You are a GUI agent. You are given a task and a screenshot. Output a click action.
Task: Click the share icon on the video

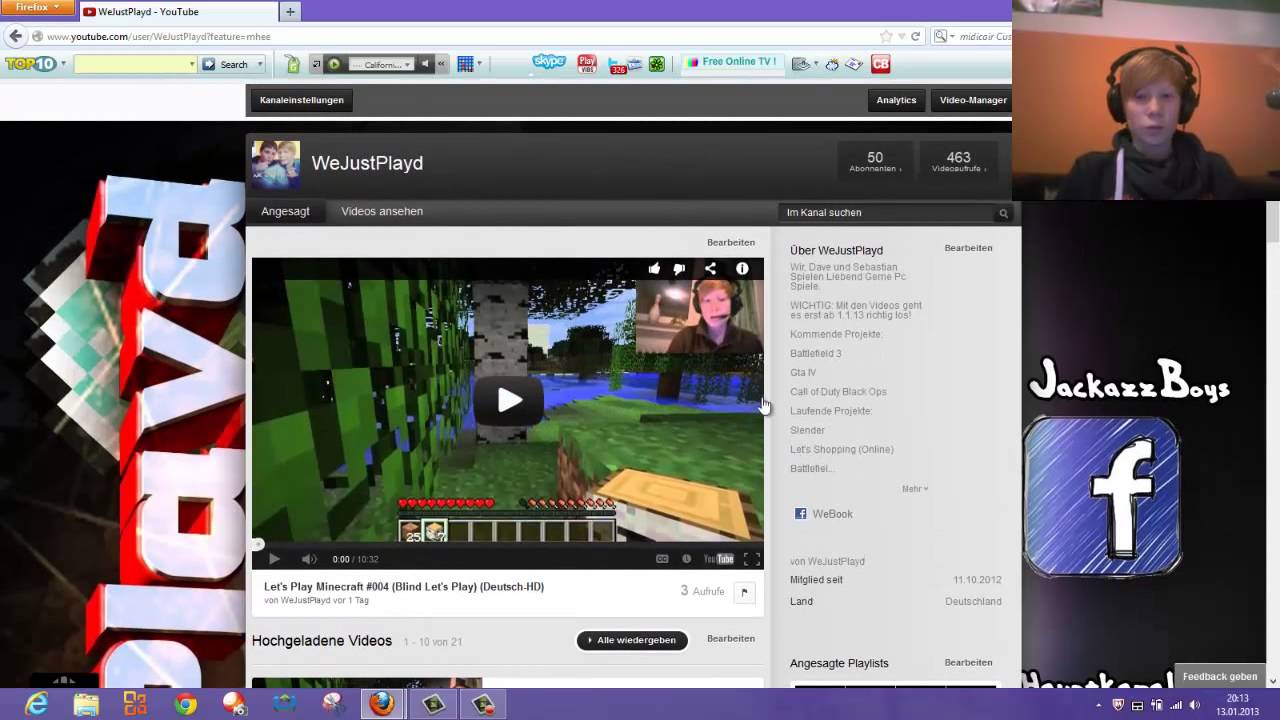(710, 268)
